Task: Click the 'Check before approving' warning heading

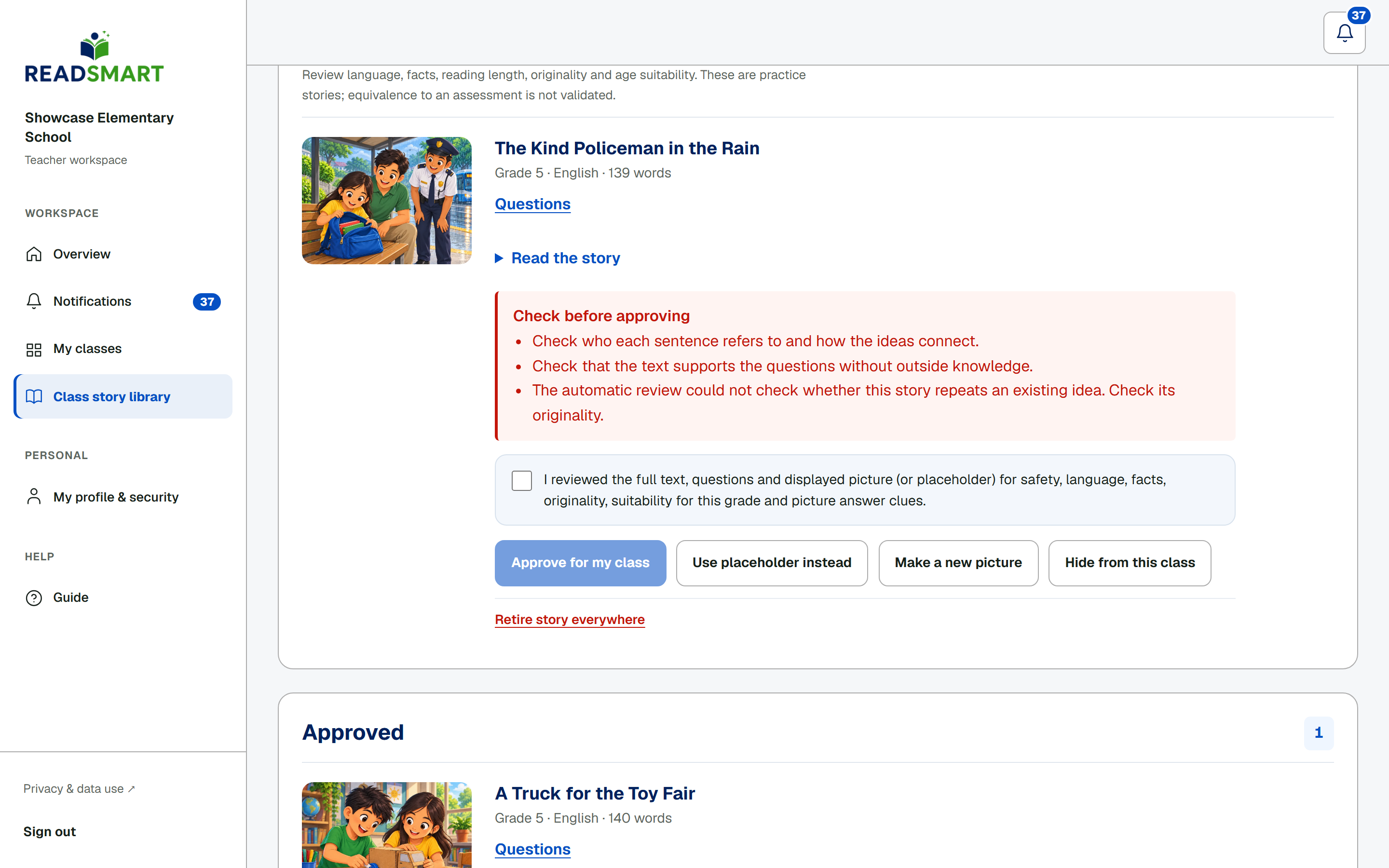Action: coord(601,316)
